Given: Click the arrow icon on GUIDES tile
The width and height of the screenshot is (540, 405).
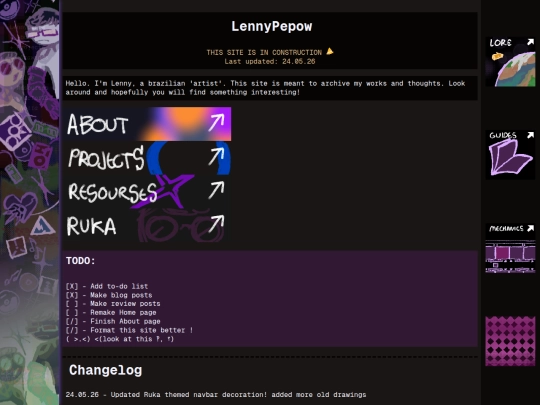Looking at the screenshot, I should pos(530,135).
